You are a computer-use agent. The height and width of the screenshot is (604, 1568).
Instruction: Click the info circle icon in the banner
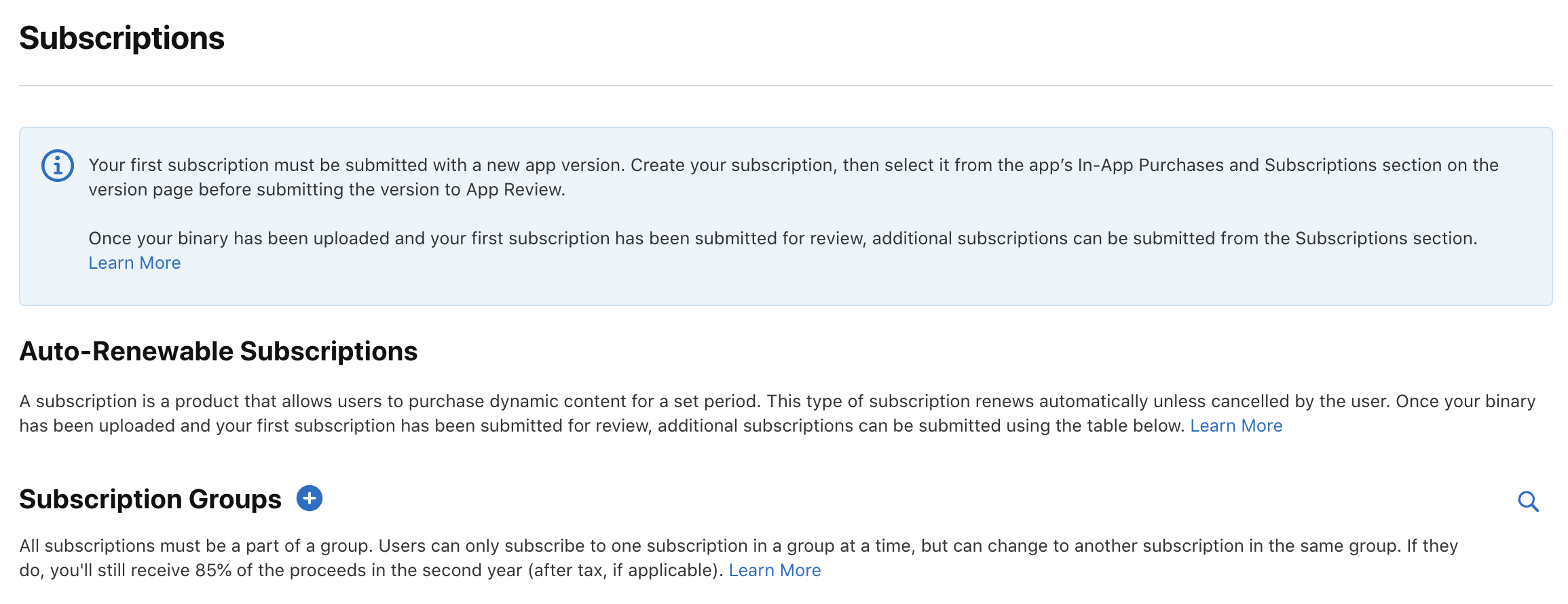point(58,166)
